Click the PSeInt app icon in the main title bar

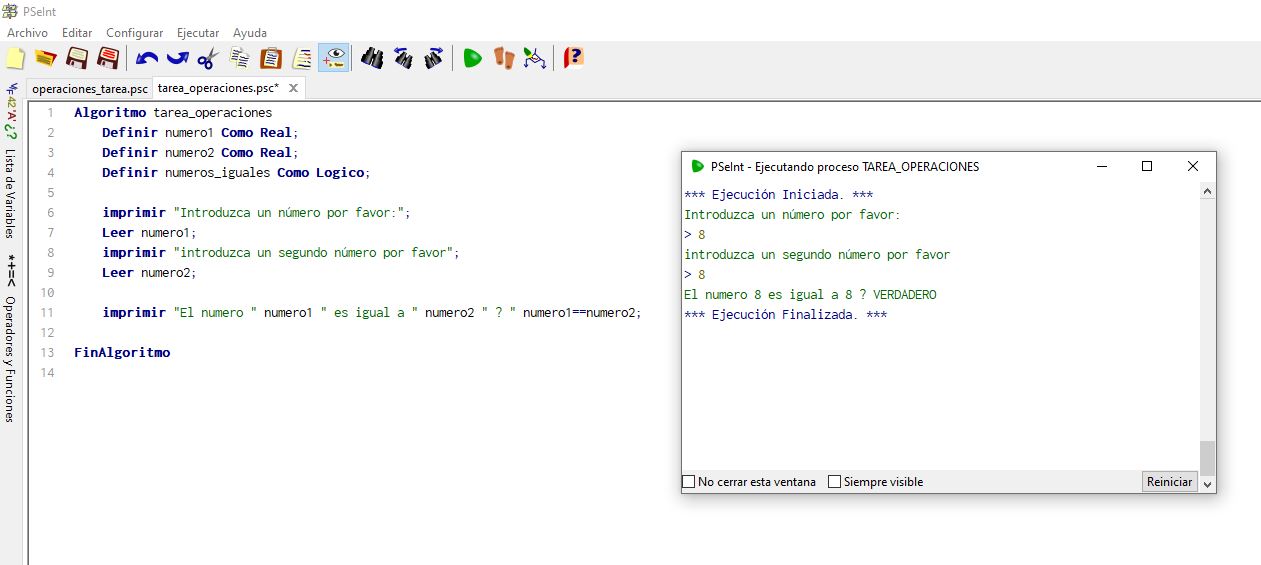tap(10, 11)
